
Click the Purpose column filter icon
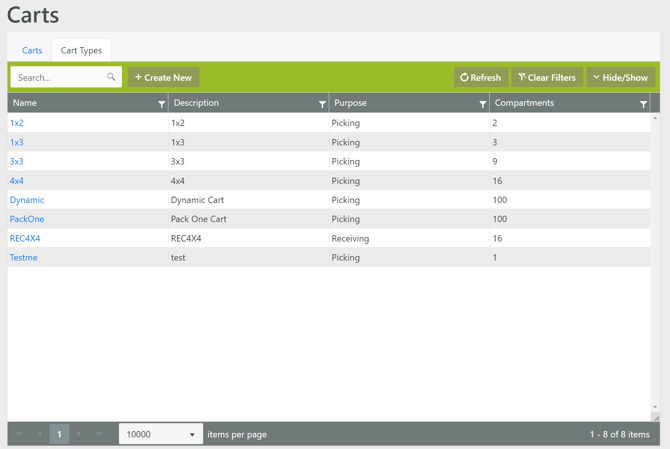(x=482, y=104)
